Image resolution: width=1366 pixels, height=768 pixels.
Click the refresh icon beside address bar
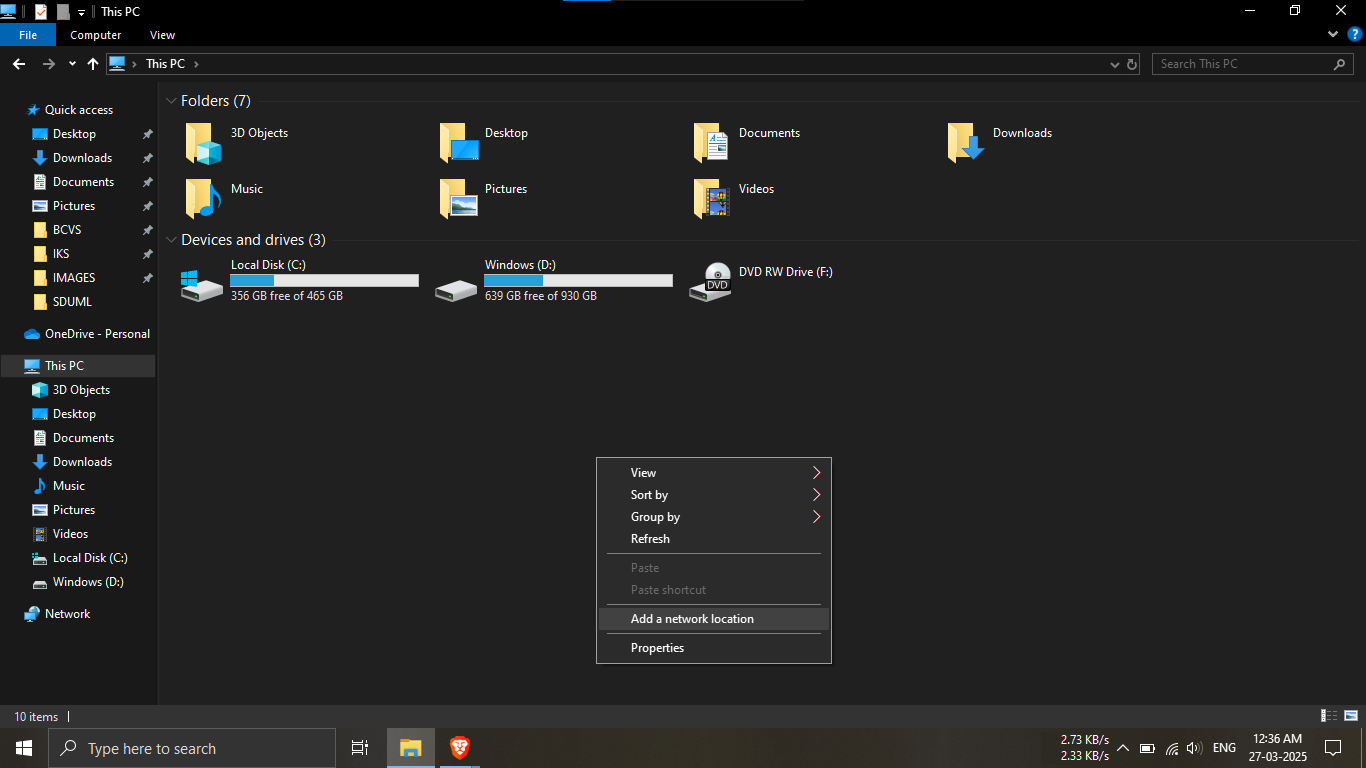tap(1132, 64)
